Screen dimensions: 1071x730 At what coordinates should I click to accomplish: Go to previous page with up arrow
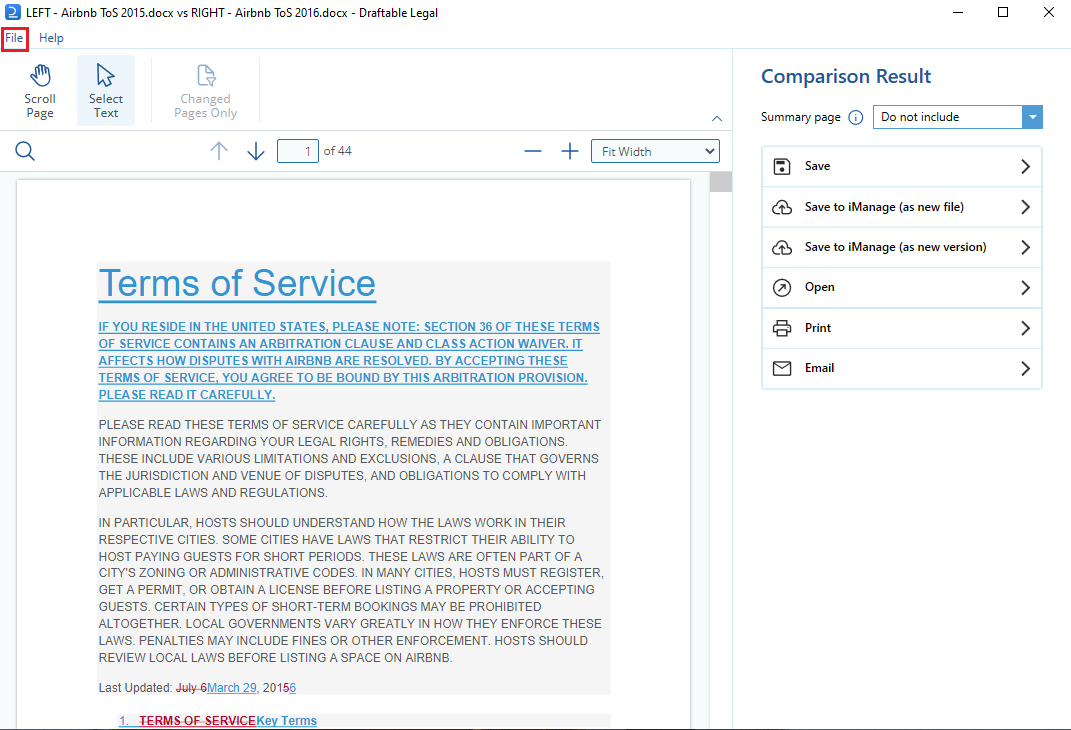(219, 151)
